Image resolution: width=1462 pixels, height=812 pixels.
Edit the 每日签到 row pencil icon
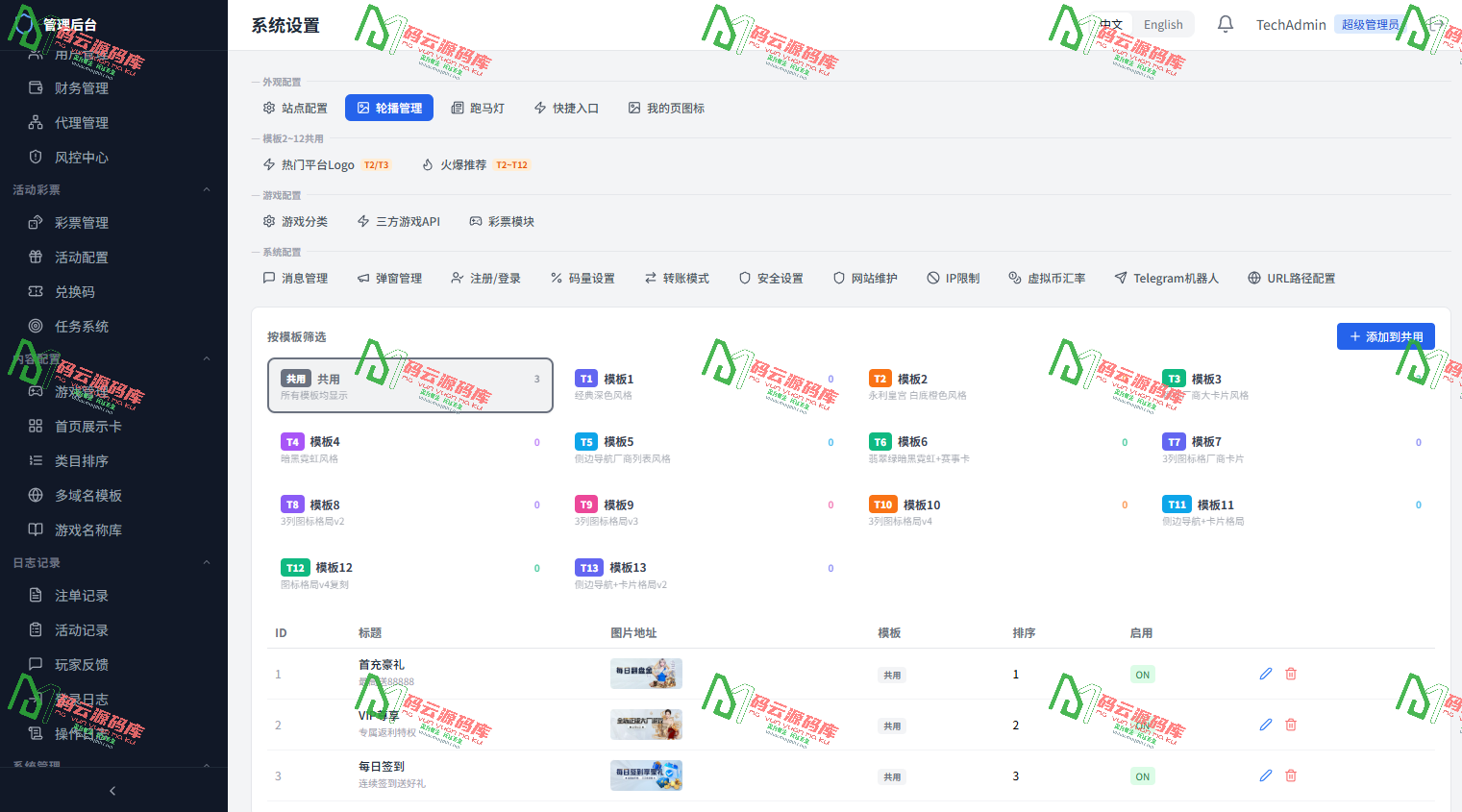point(1266,775)
